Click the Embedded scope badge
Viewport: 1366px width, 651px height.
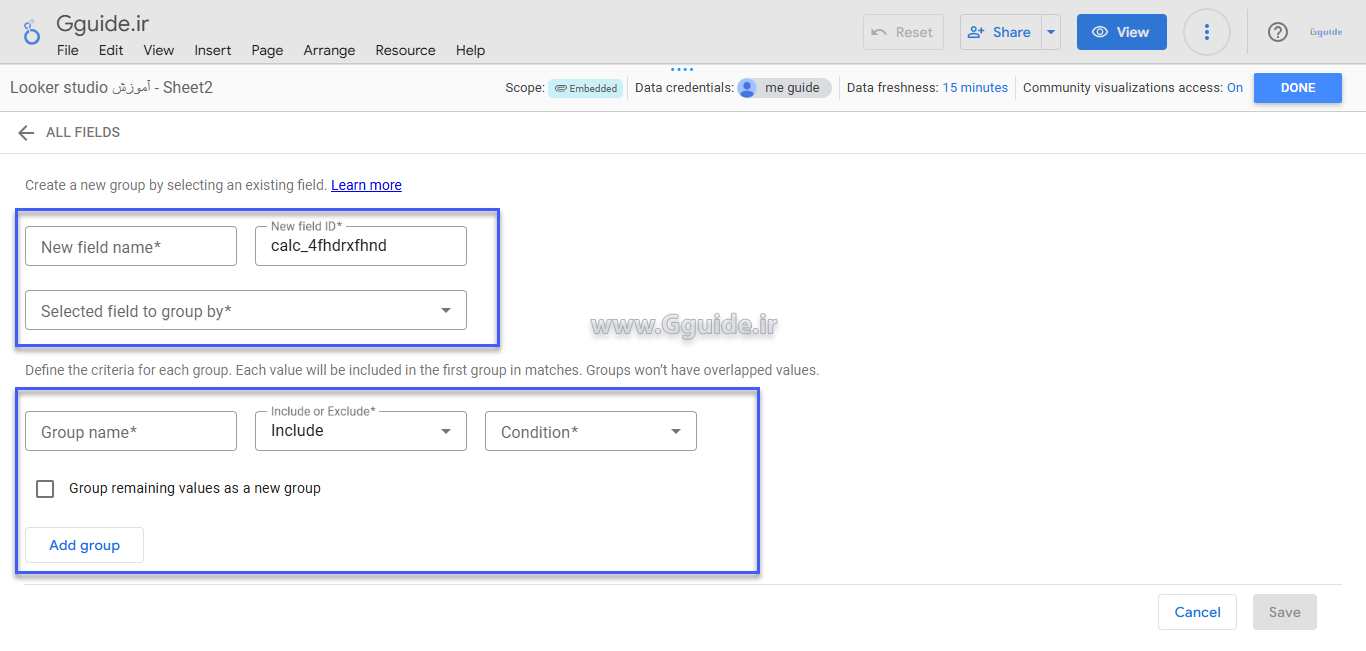[585, 88]
